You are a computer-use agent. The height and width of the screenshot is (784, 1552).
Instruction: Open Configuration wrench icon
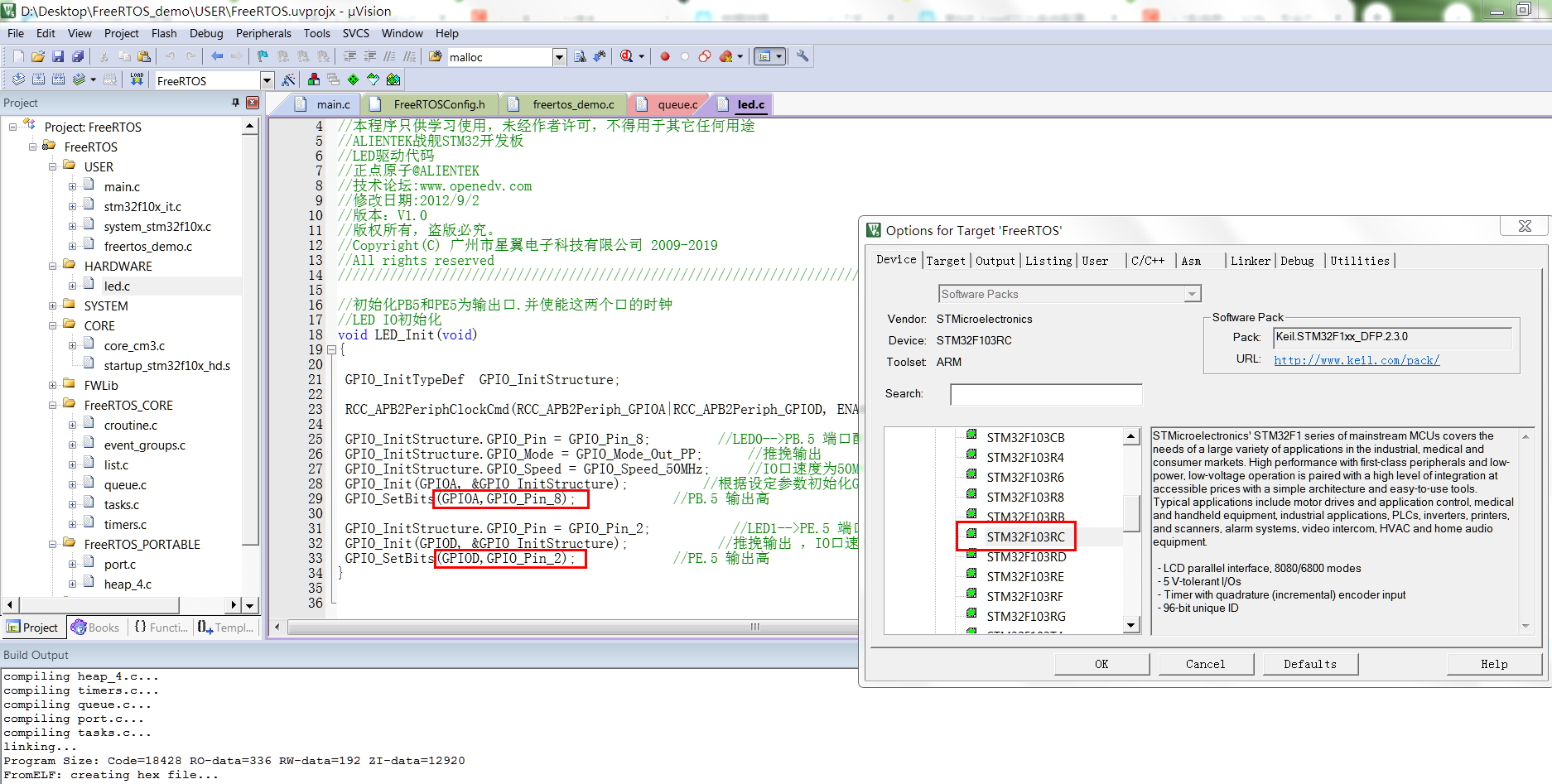[x=803, y=56]
